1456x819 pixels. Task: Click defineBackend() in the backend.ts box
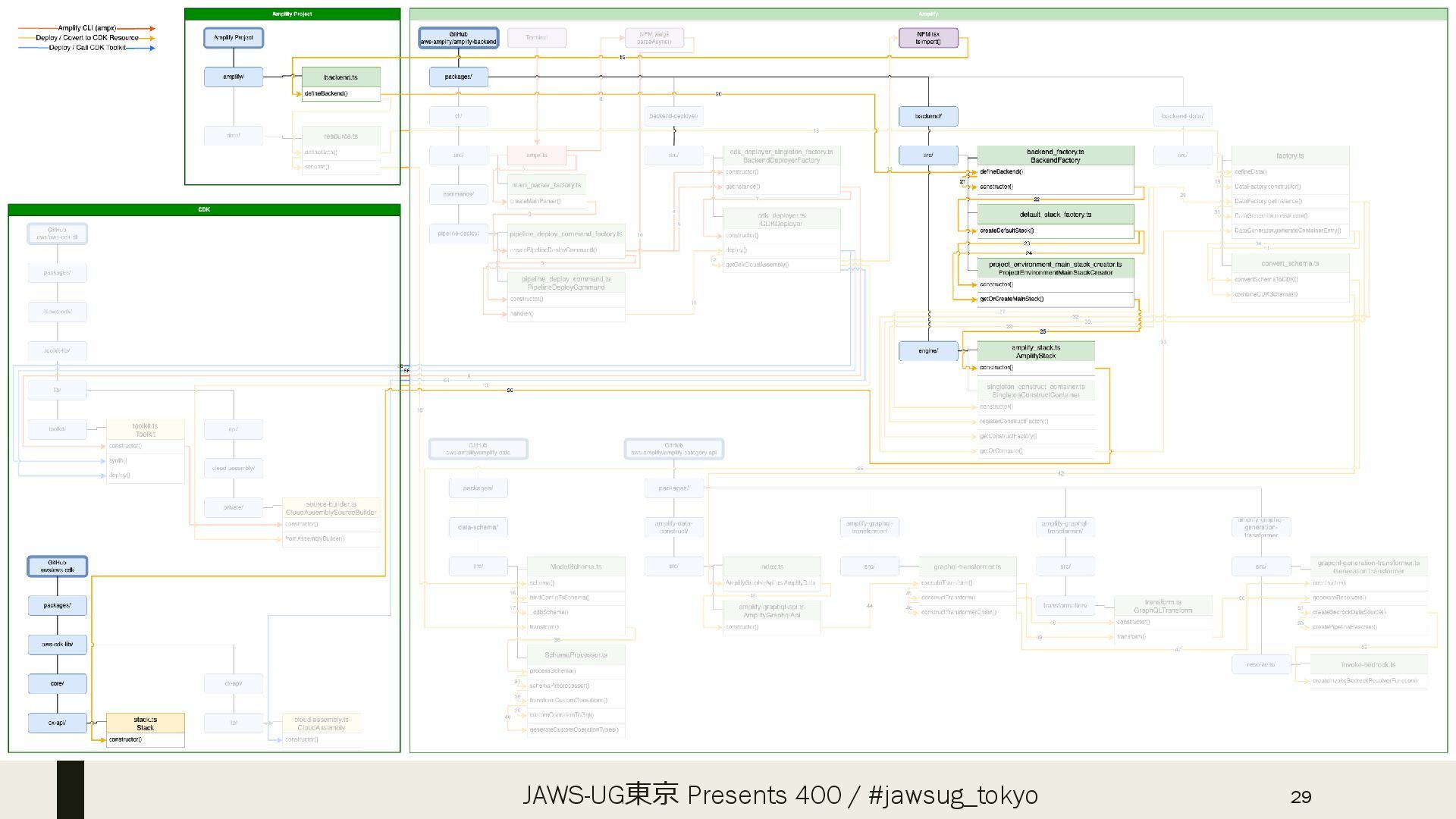pos(326,93)
